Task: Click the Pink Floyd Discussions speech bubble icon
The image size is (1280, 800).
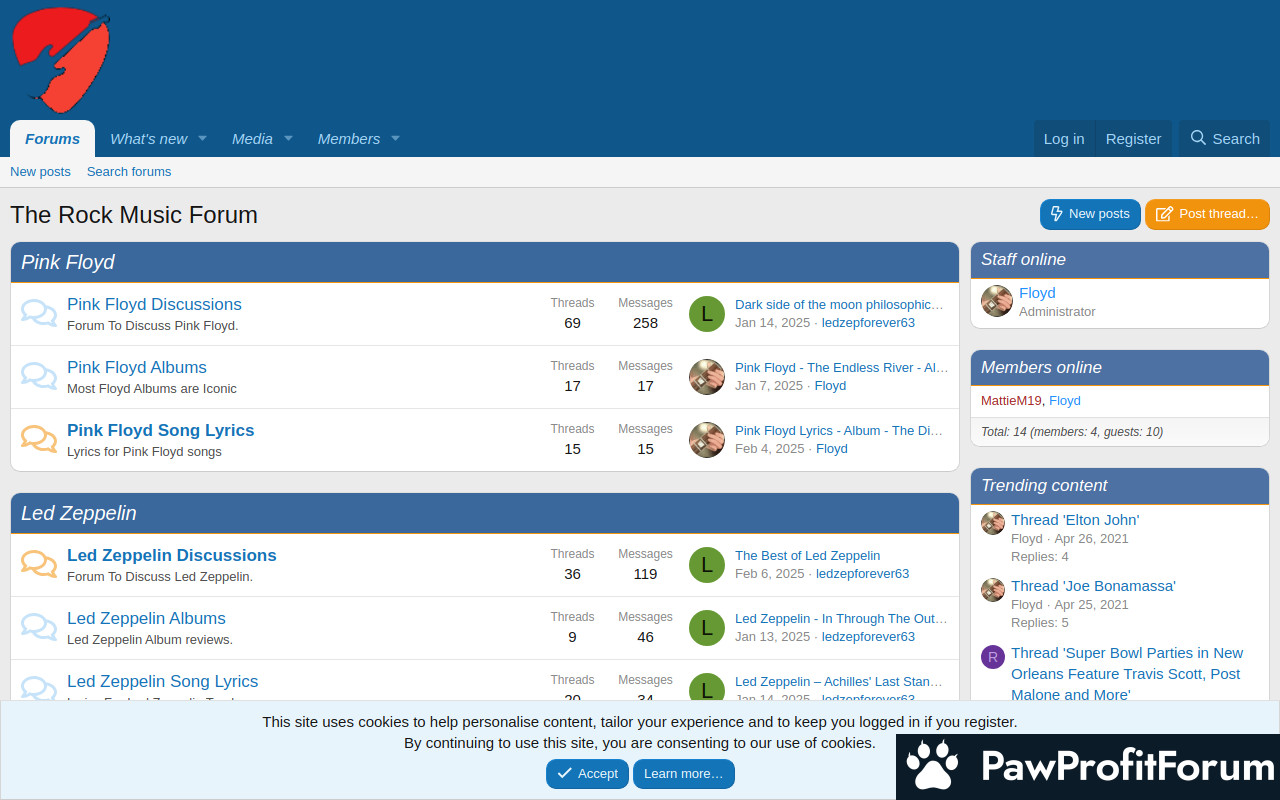Action: 39,313
